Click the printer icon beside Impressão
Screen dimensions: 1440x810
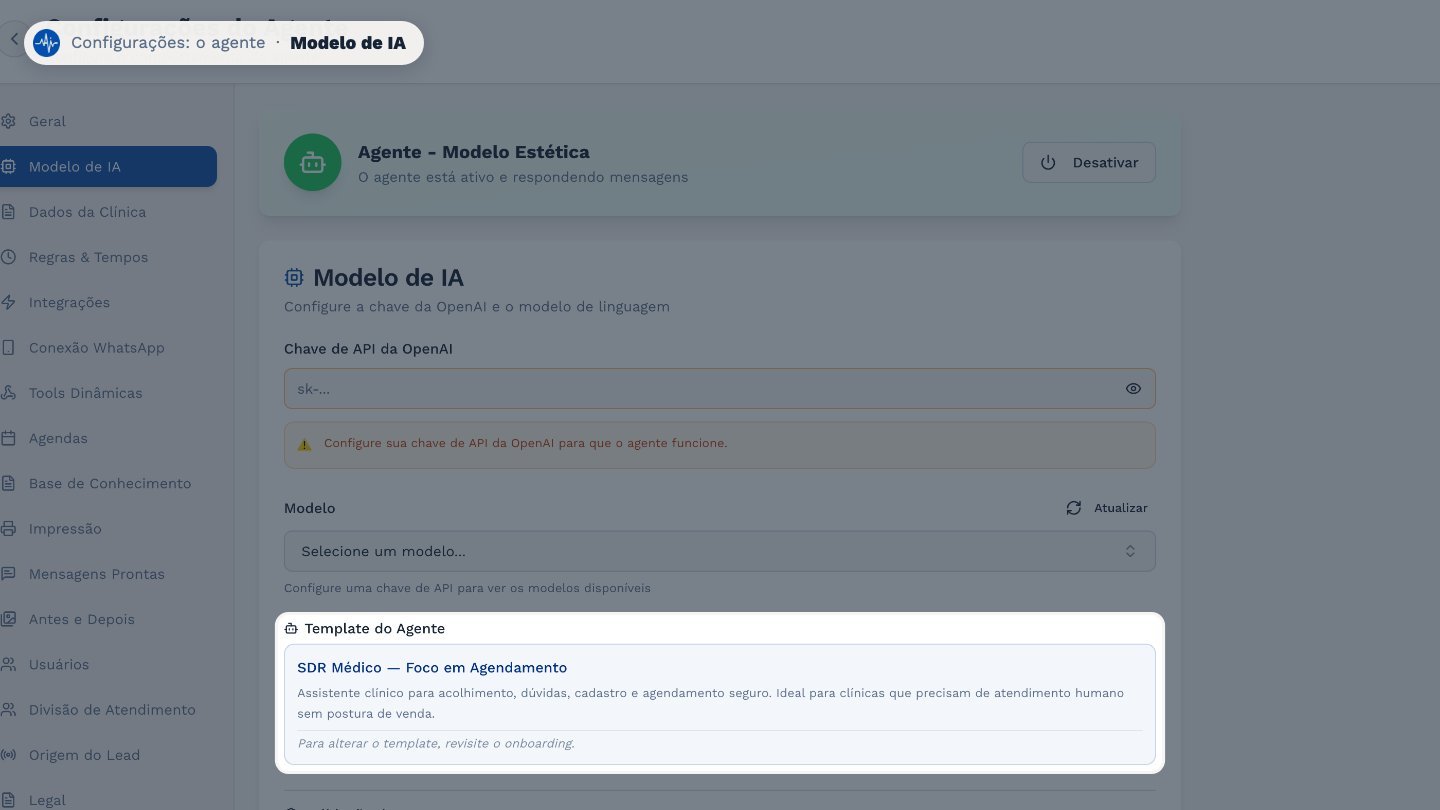(x=8, y=529)
